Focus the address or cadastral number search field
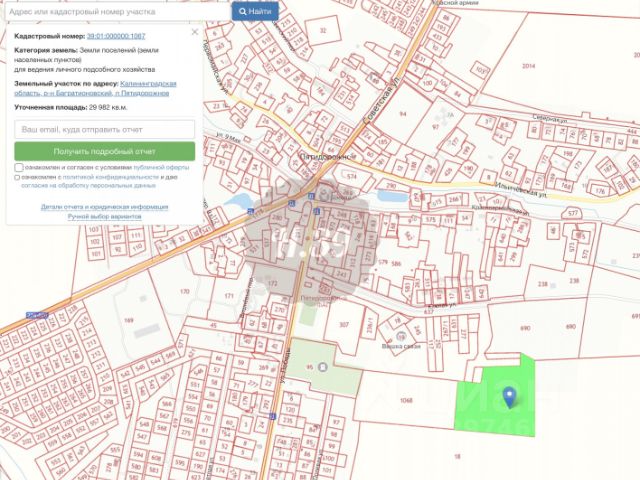Image resolution: width=640 pixels, height=480 pixels. click(118, 12)
